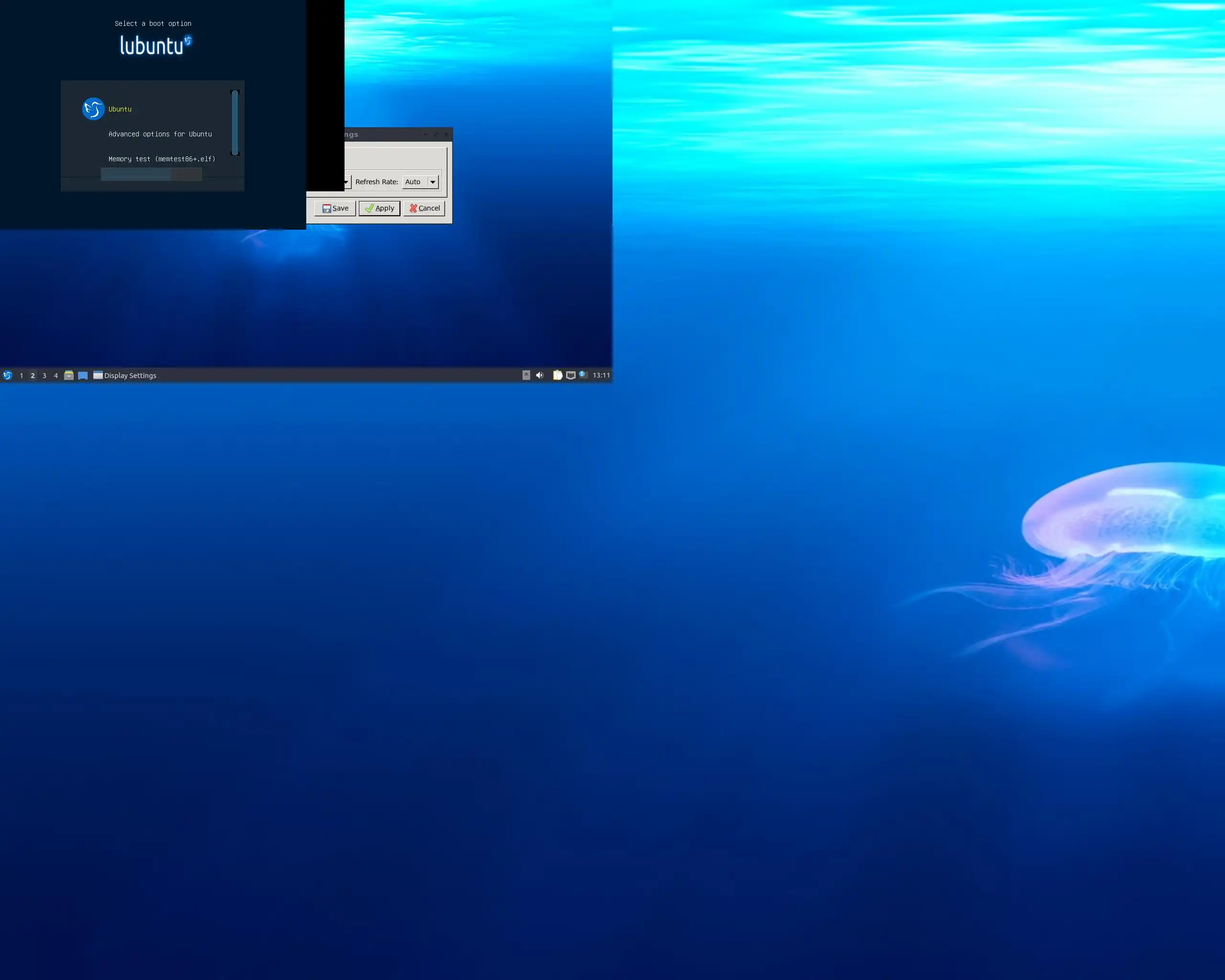Open the partially hidden resolution dropdown arrow

(x=347, y=182)
